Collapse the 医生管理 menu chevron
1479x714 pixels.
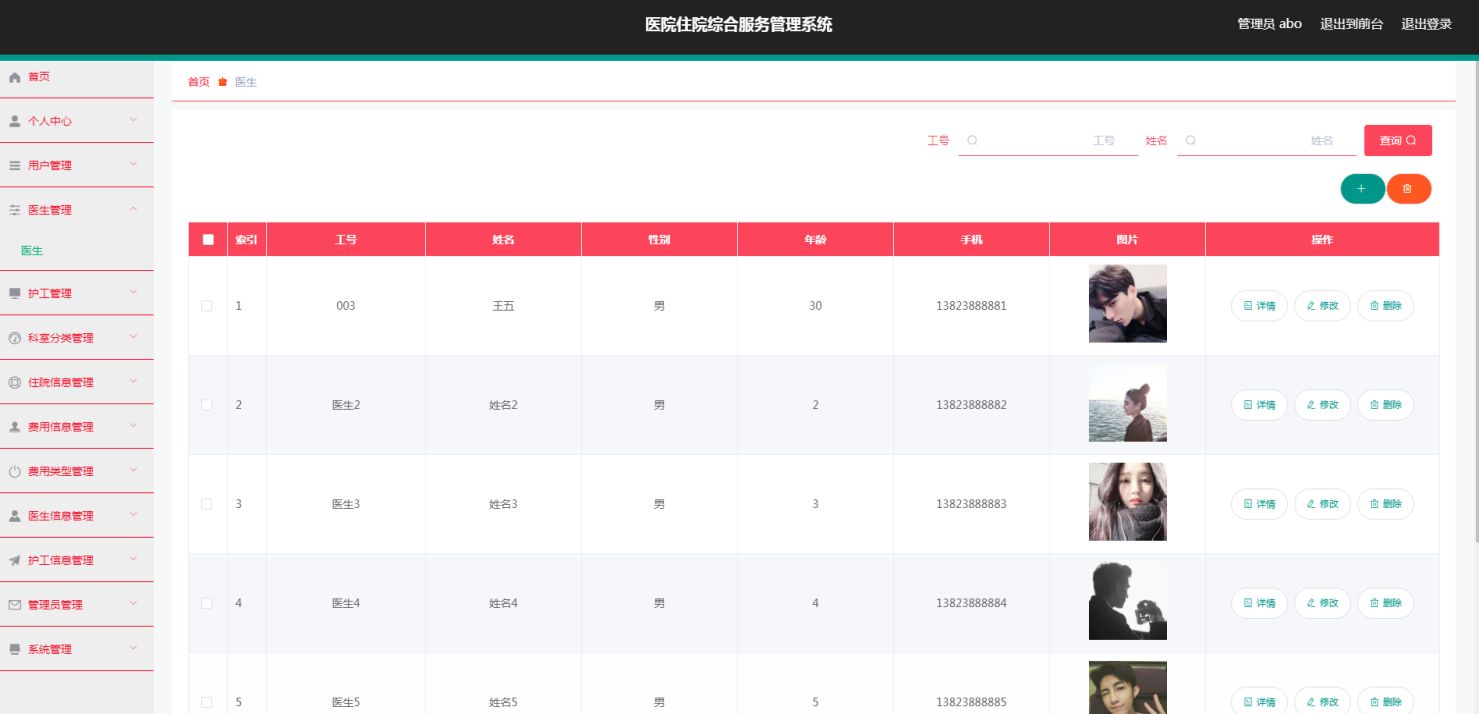point(134,209)
